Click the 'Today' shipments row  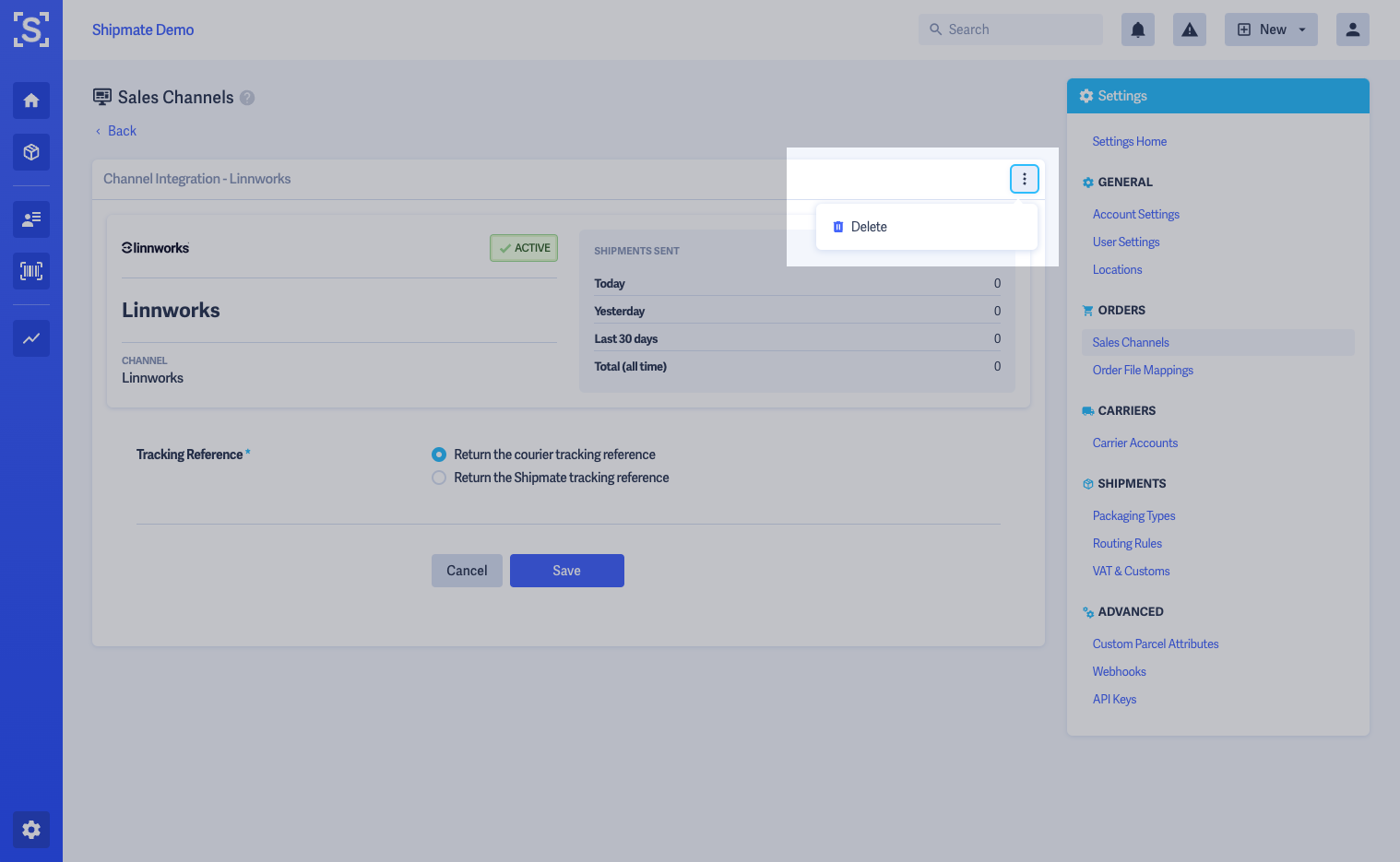click(797, 283)
